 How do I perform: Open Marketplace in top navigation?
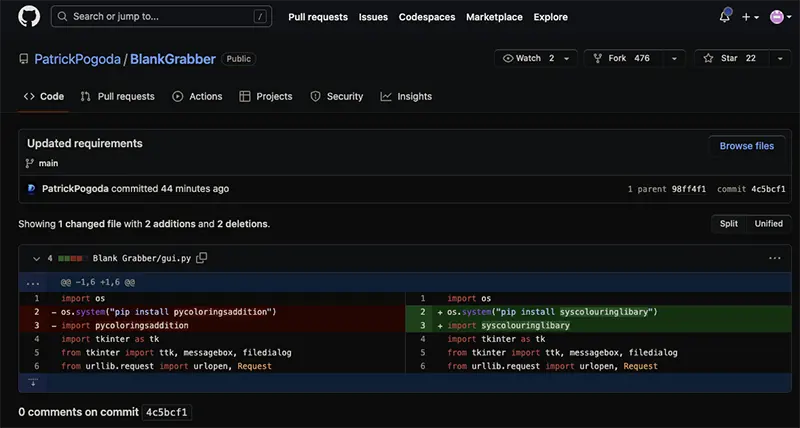tap(494, 17)
